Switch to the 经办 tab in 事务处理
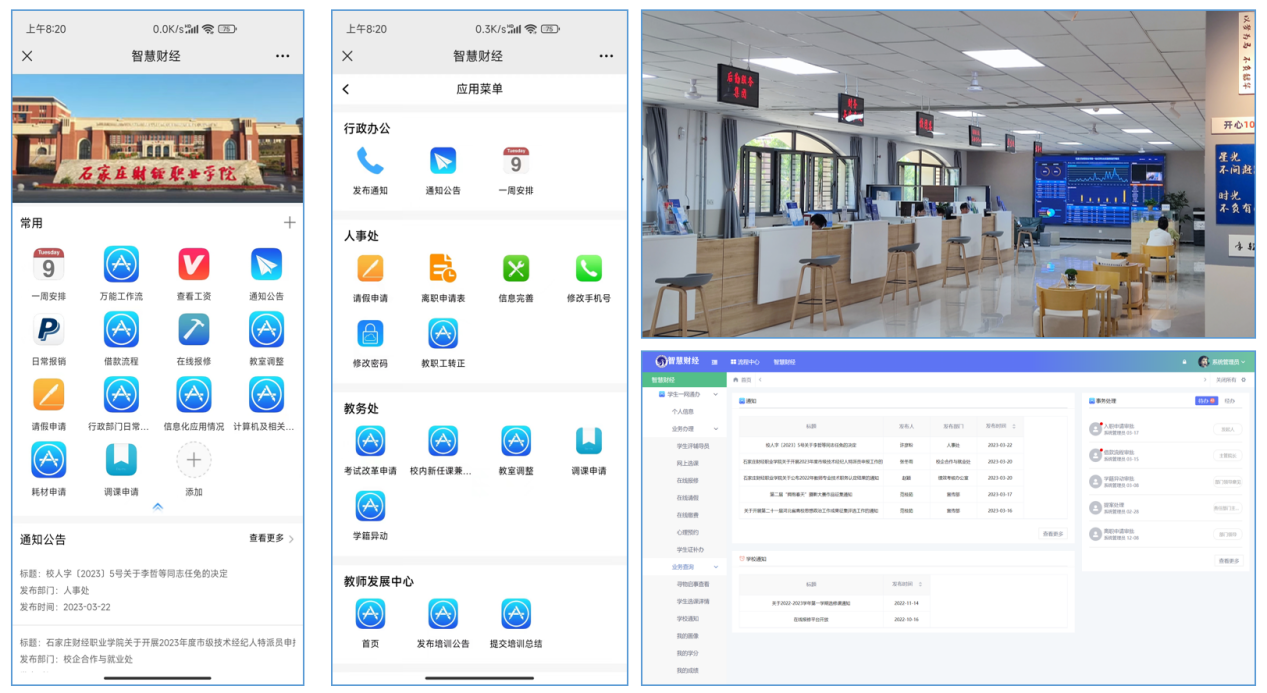This screenshot has height=693, width=1267. point(1230,401)
